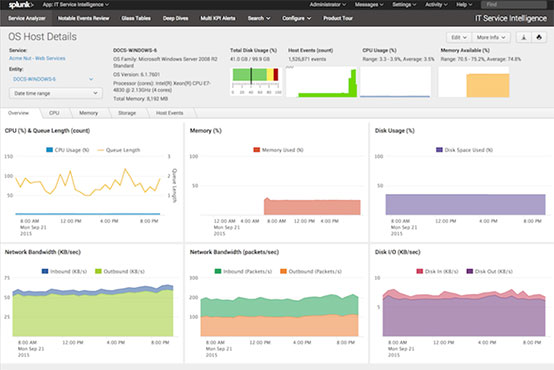
Task: Click the print icon button
Action: point(539,37)
